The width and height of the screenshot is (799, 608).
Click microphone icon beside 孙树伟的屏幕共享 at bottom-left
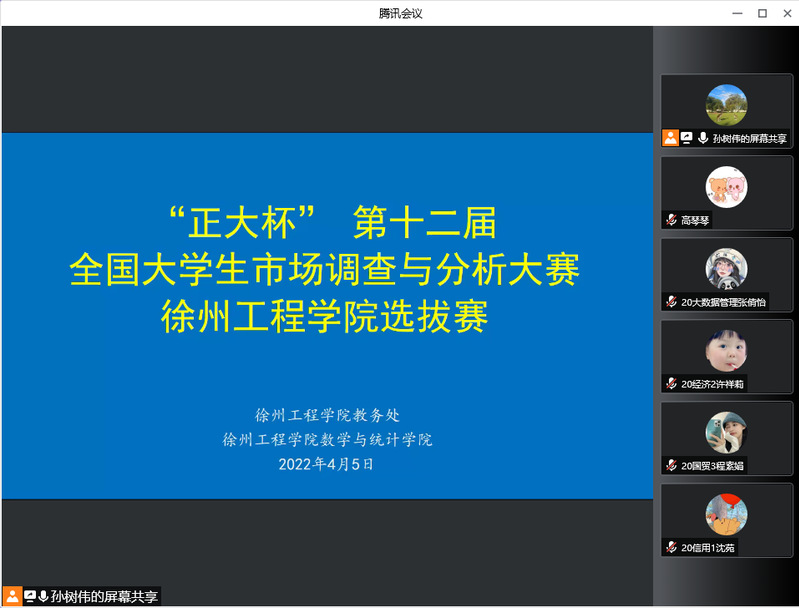[43, 596]
